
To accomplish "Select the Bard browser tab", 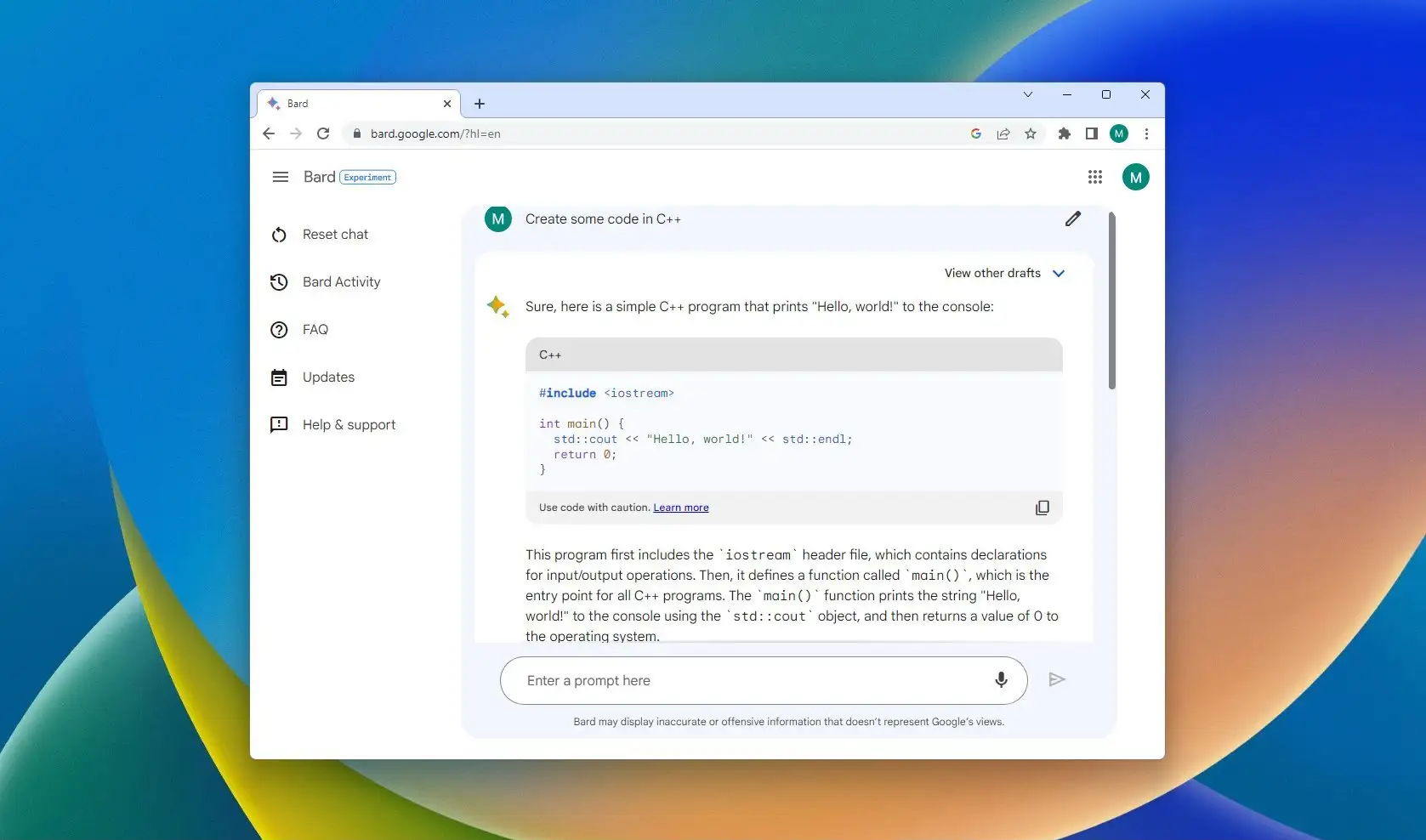I will 359,104.
